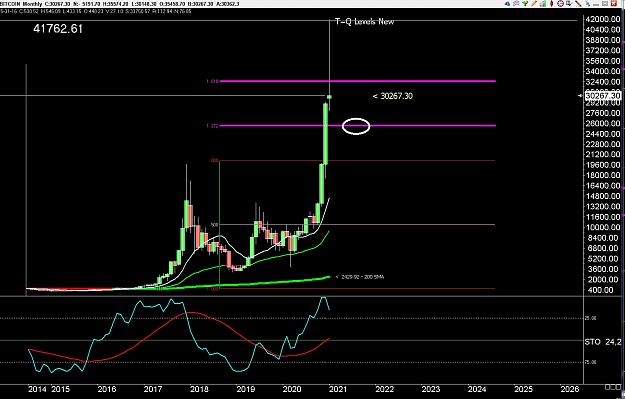Click the circular zoom-out minus icon
625x399 pixels.
[x=560, y=4]
